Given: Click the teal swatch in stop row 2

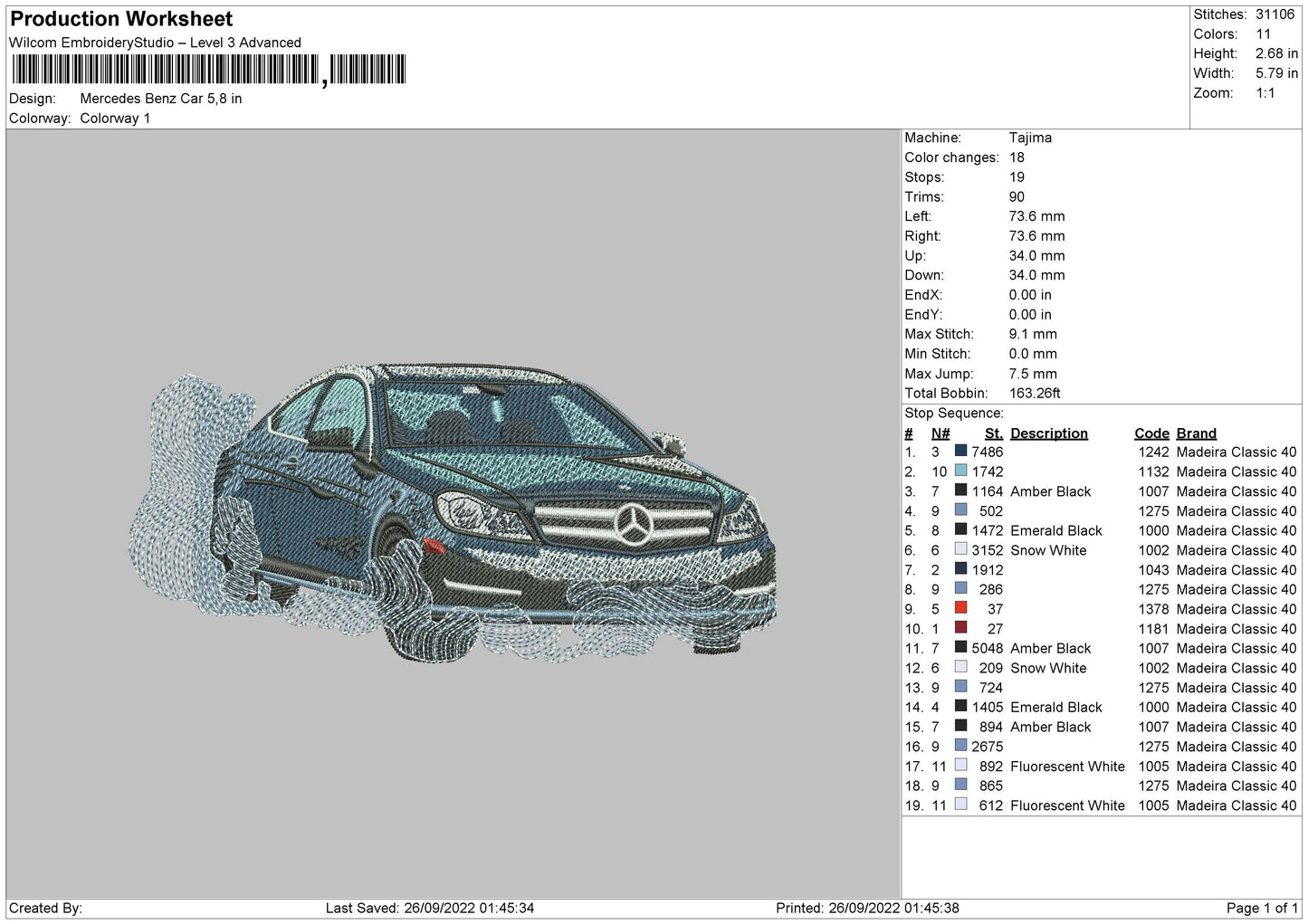Looking at the screenshot, I should (960, 471).
